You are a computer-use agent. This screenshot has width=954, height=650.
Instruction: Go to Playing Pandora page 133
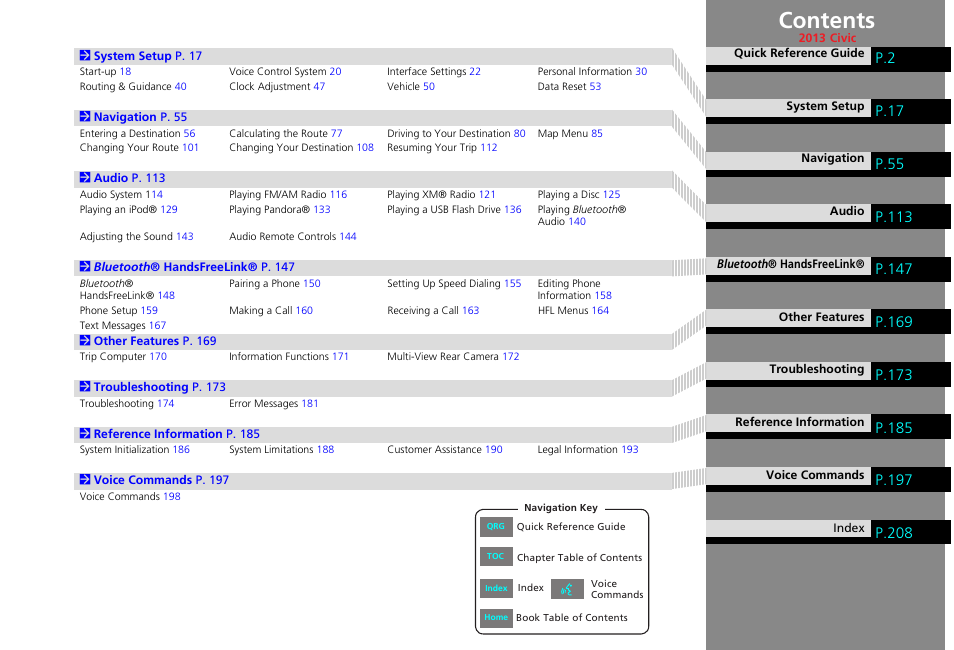280,209
